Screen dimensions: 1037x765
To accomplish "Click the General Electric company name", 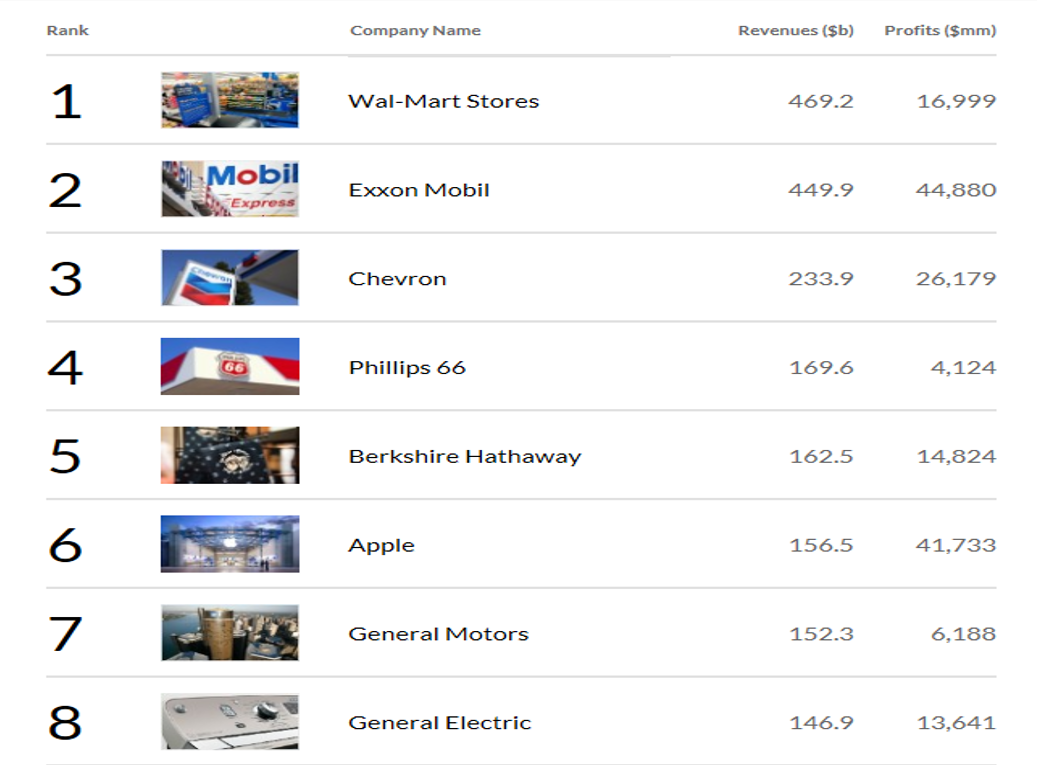I will (439, 723).
